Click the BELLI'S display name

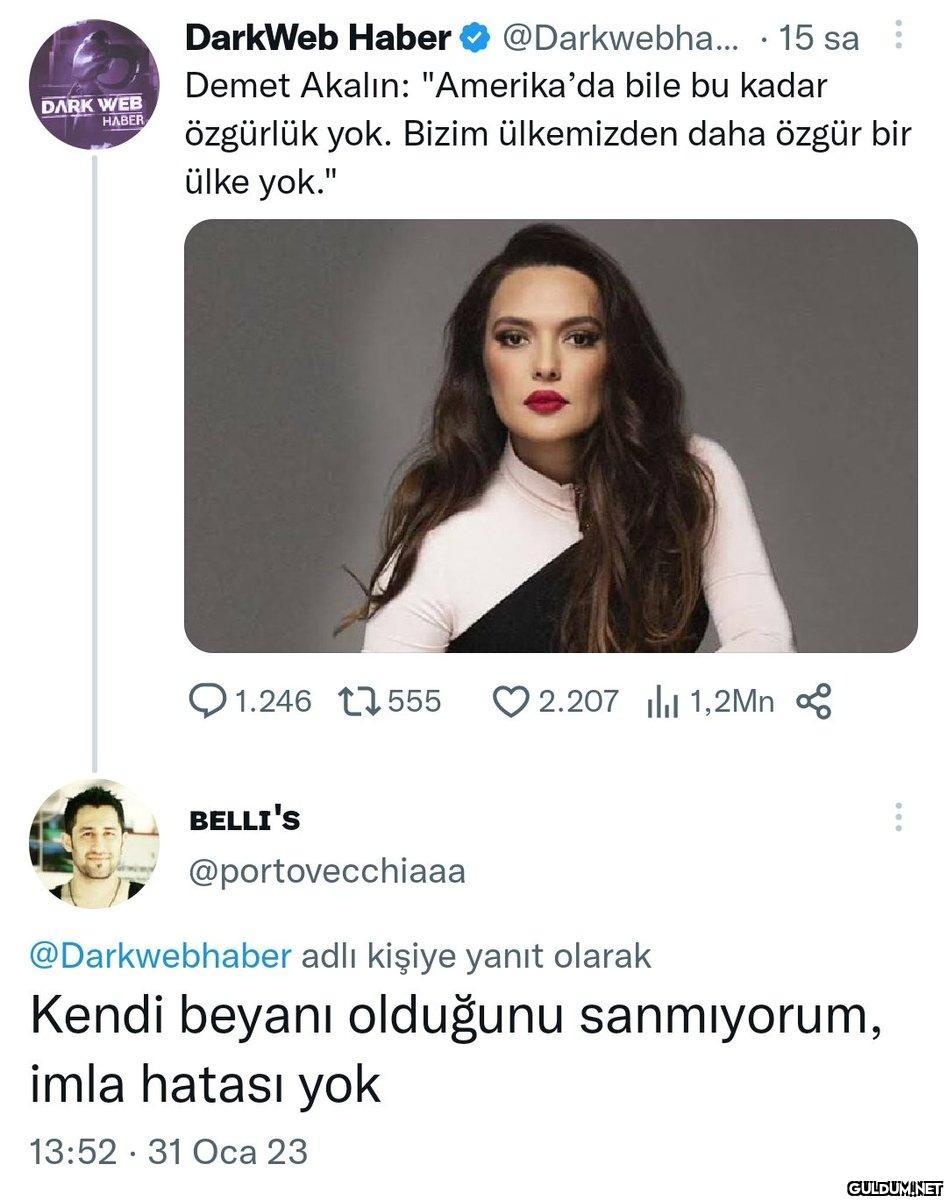click(245, 821)
